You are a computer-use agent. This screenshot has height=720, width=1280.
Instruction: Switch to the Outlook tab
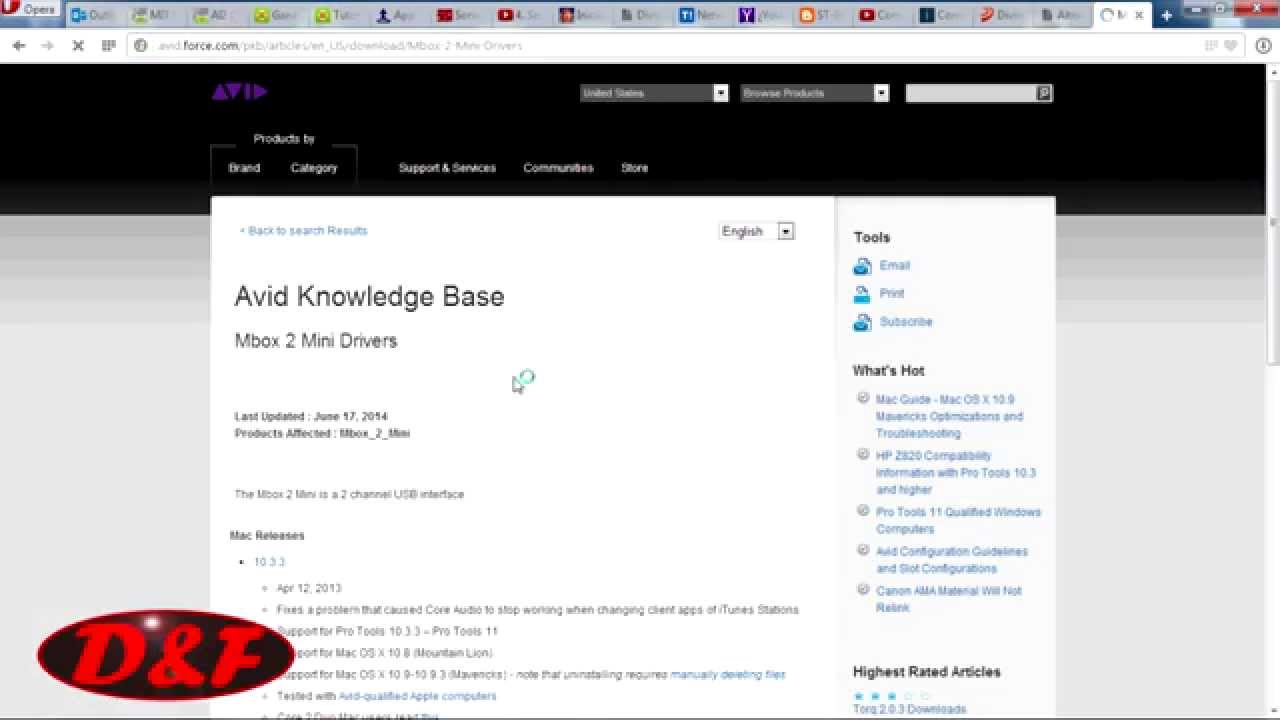[x=93, y=15]
